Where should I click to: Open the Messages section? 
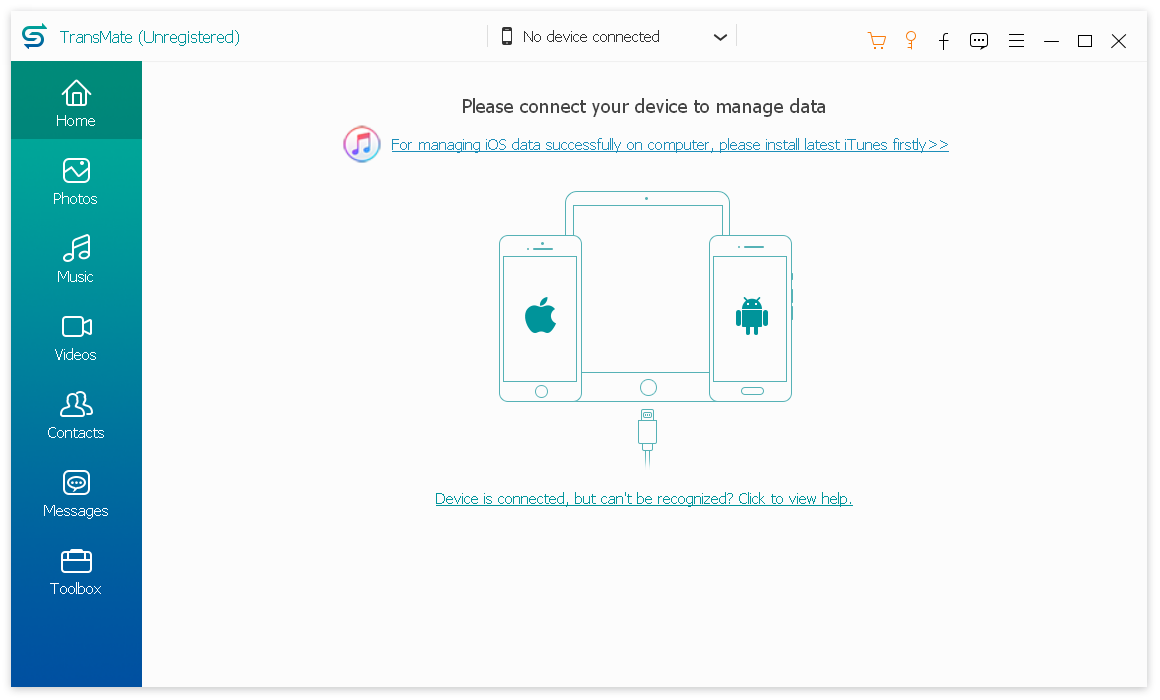click(76, 494)
